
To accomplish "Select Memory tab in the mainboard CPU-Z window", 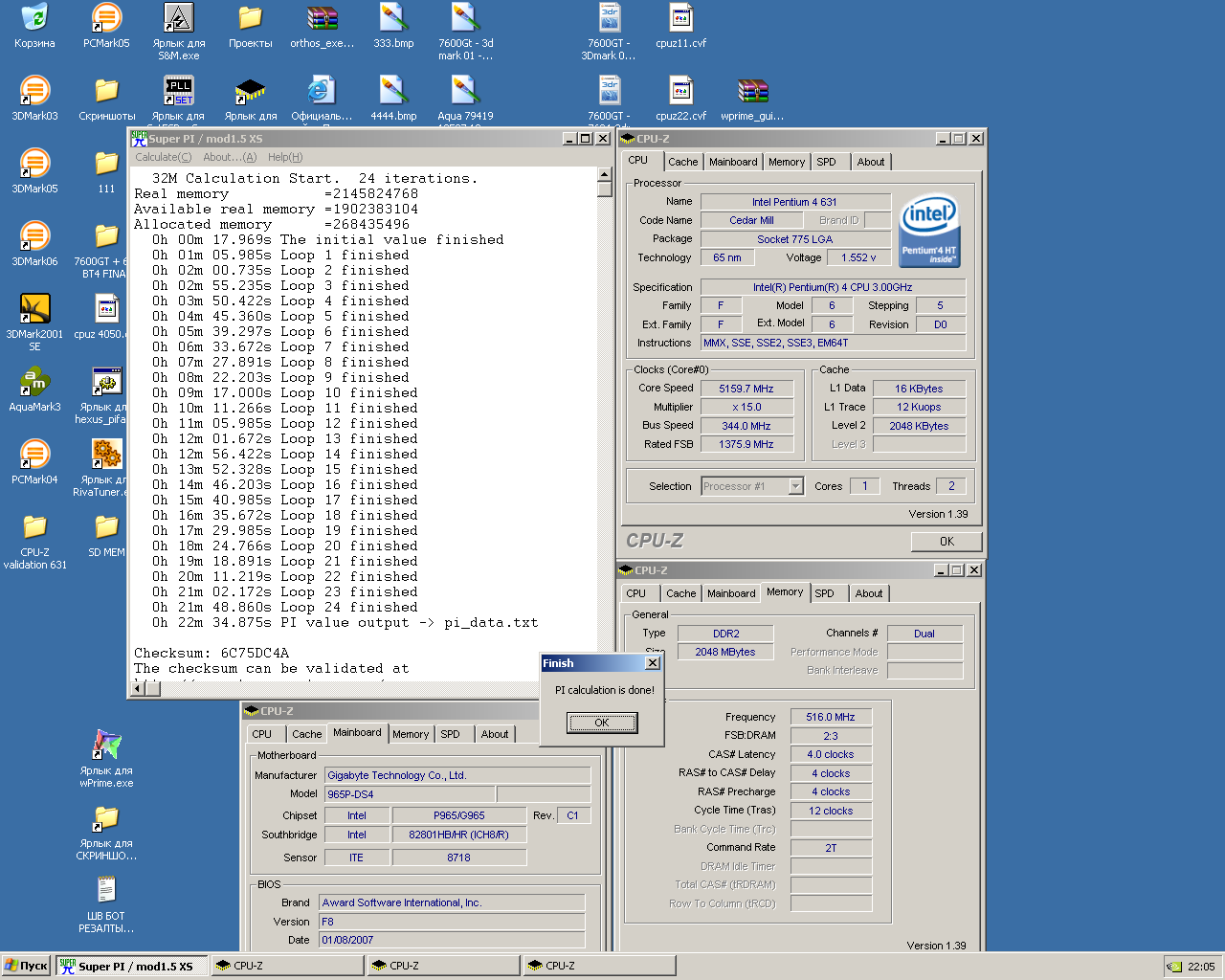I will (411, 734).
